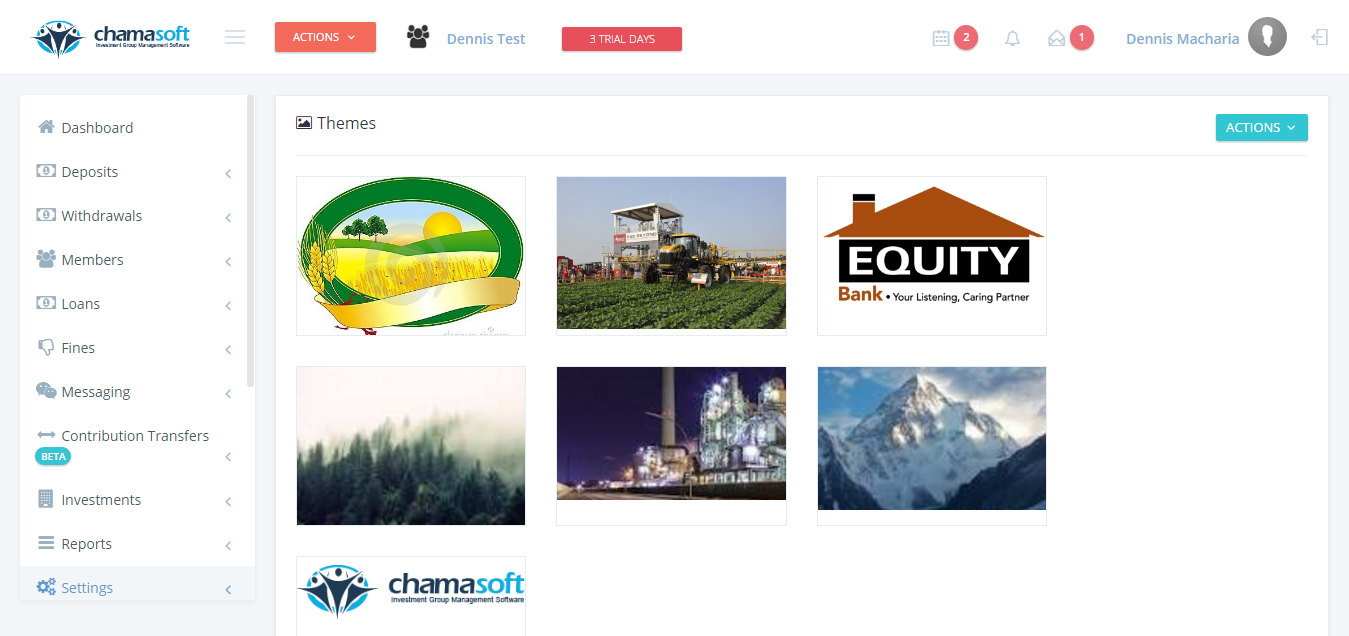Open the inbox envelope icon with badge 1
The height and width of the screenshot is (636, 1349).
tap(1056, 38)
